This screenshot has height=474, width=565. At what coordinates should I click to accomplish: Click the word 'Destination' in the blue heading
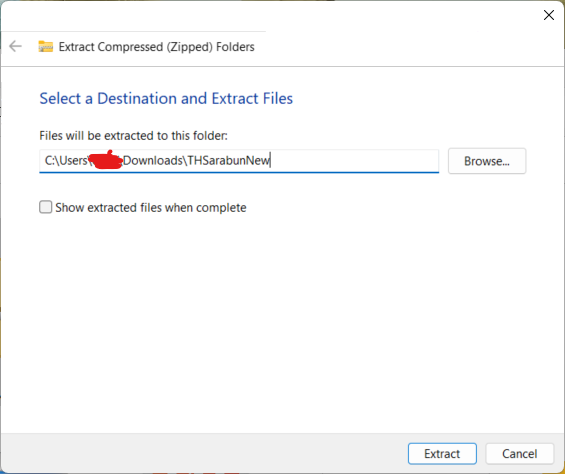tap(137, 98)
